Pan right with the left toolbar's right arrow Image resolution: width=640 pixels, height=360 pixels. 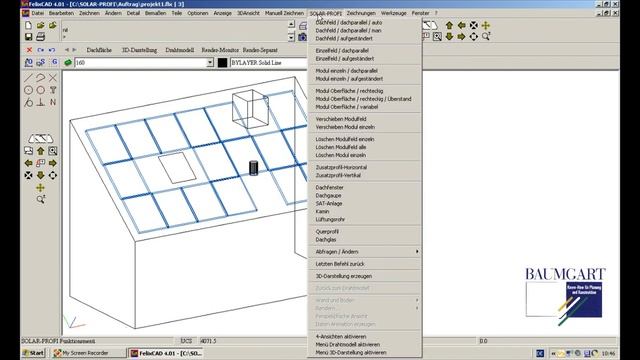53,163
